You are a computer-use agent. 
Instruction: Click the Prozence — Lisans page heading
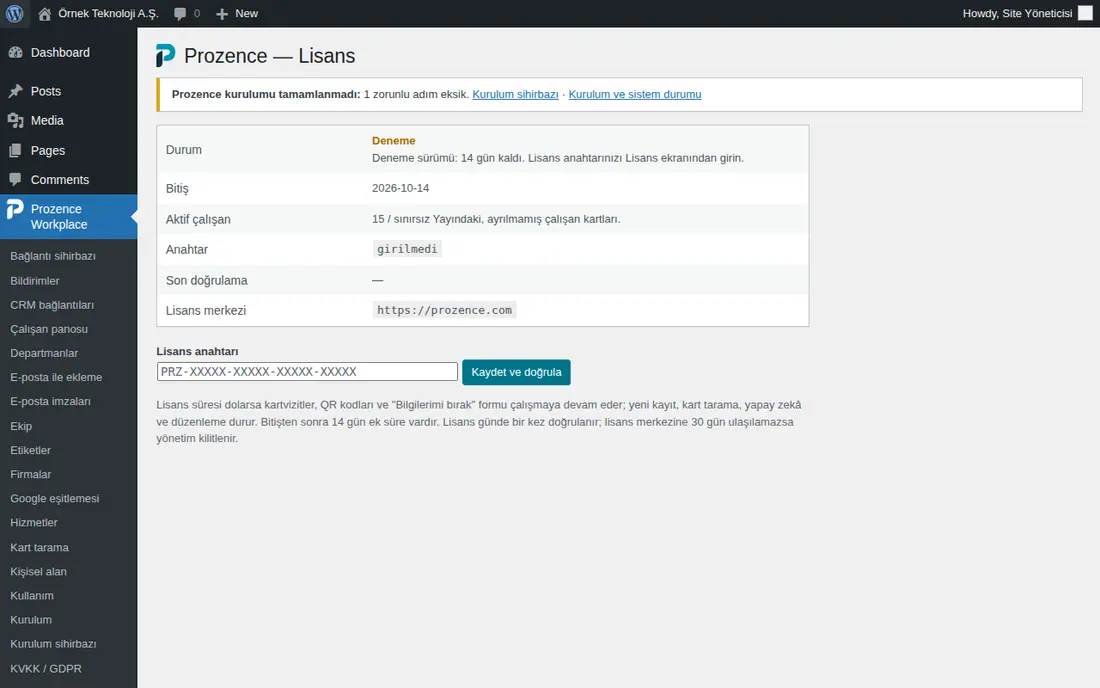269,55
